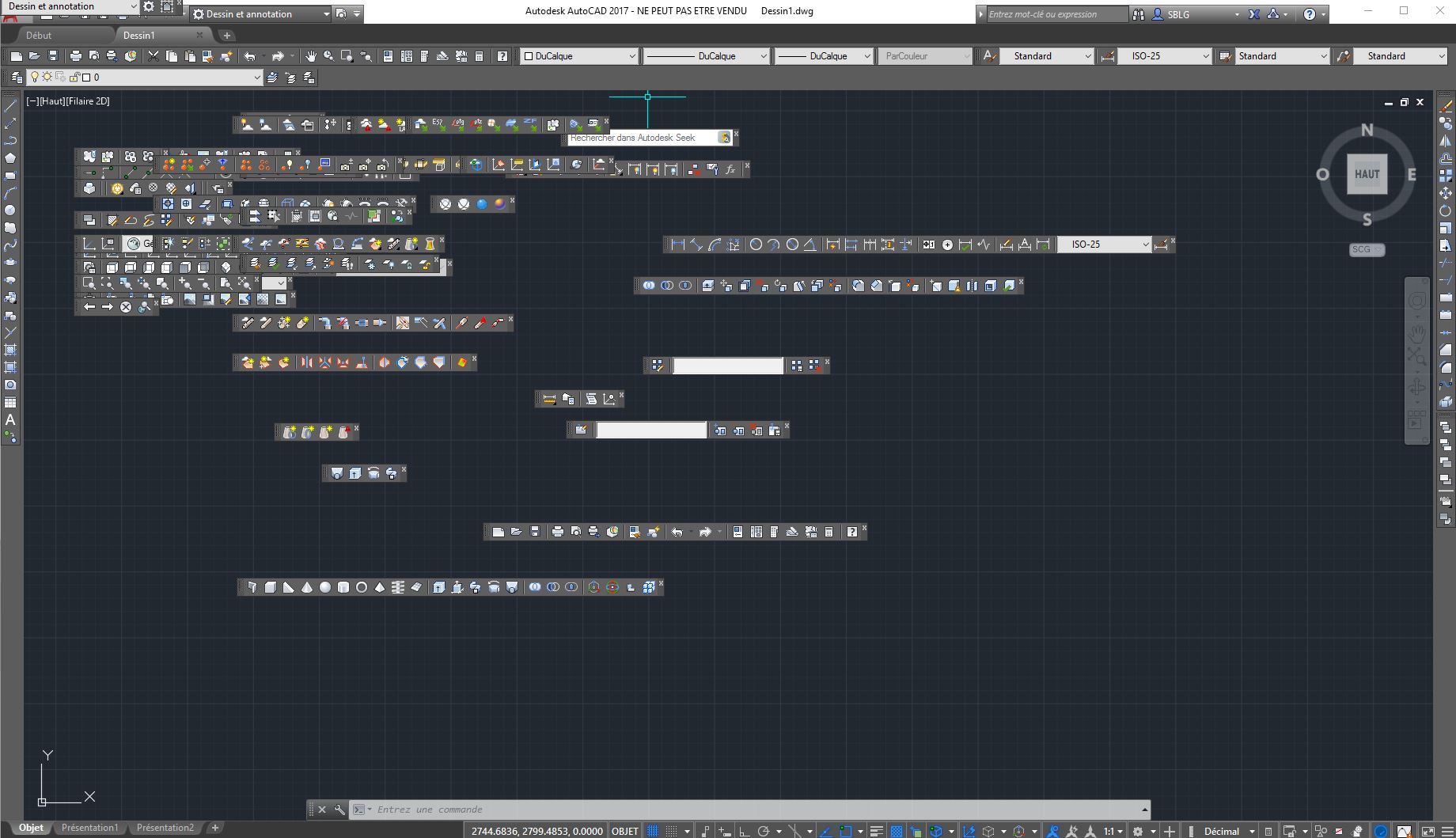Select the Line tool in Draw toolbar
The height and width of the screenshot is (838, 1456).
click(x=10, y=106)
